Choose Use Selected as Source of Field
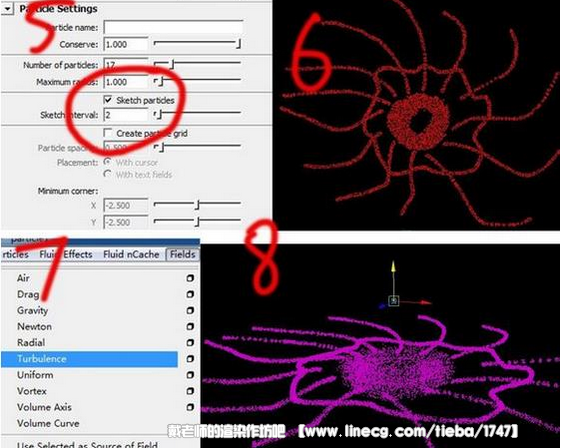Screen dimensions: 563x448 click(x=87, y=444)
